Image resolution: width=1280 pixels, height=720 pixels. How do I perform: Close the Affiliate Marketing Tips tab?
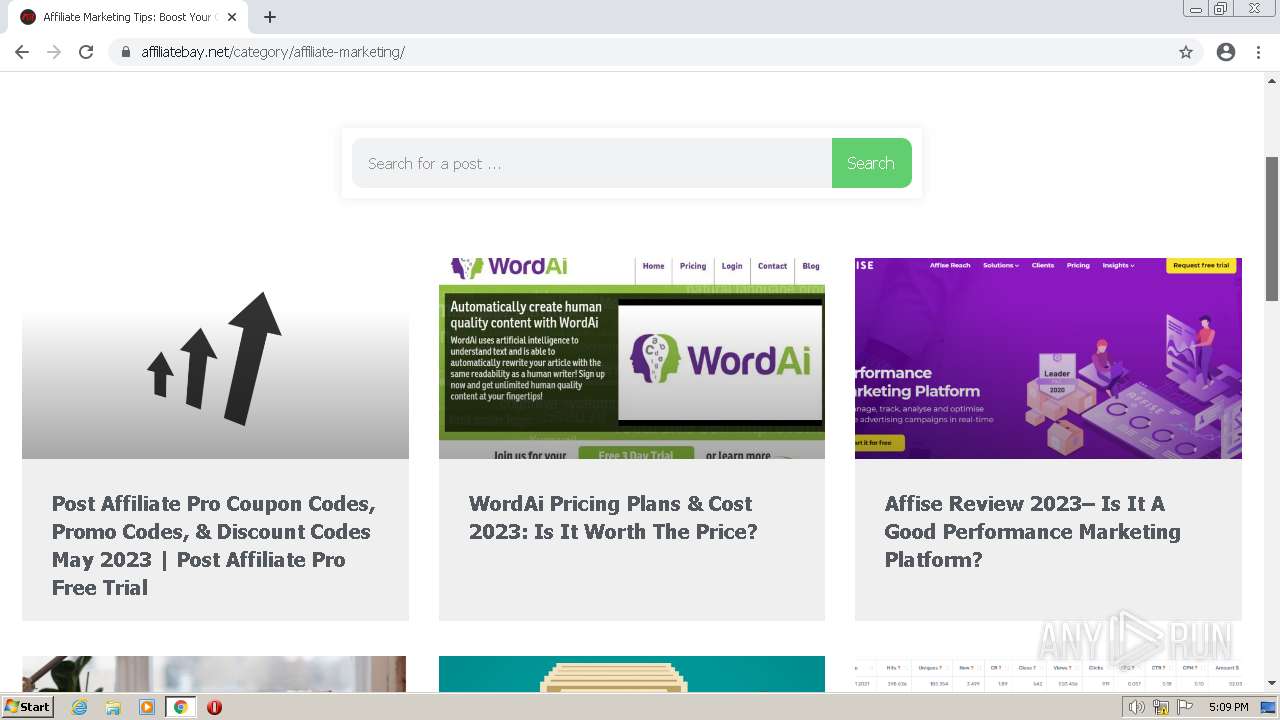232,17
